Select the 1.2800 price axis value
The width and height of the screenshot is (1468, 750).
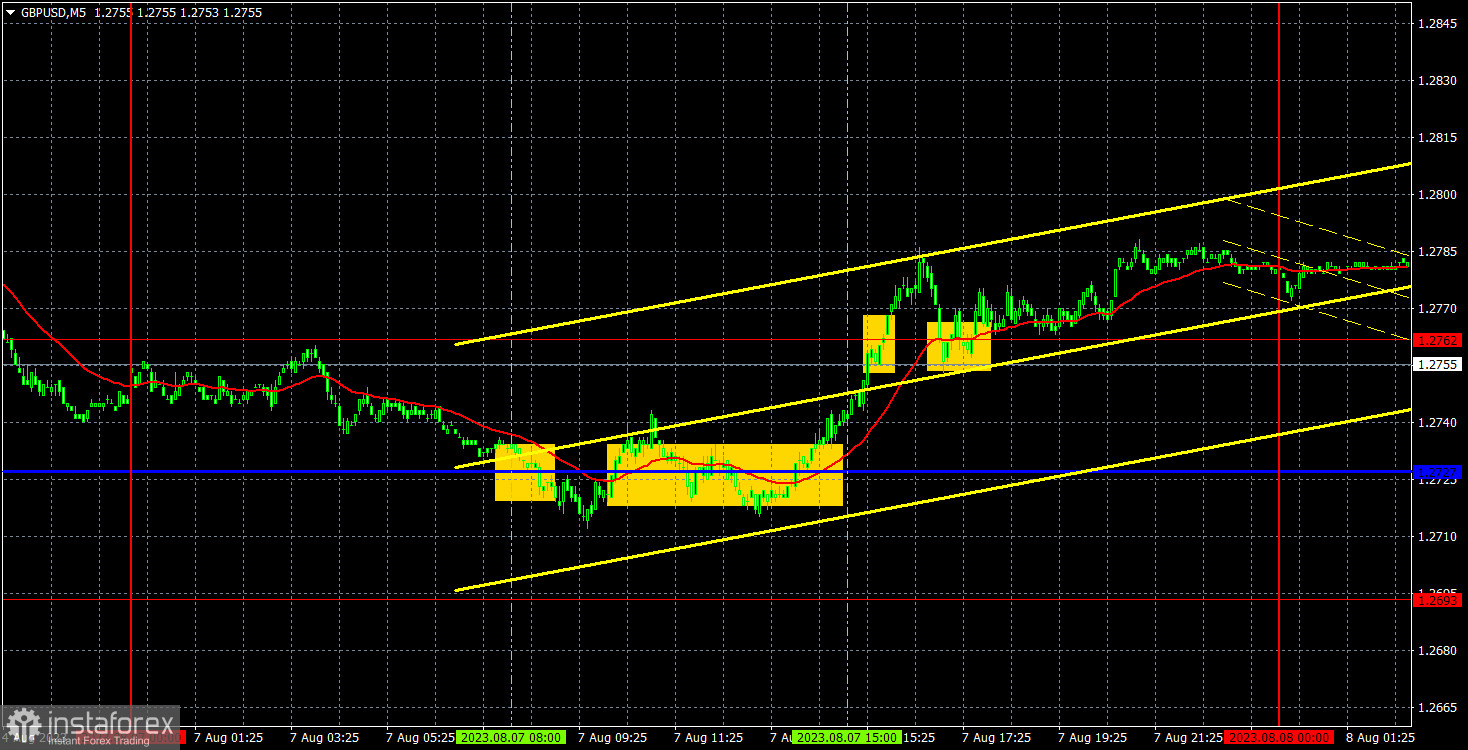(1438, 194)
